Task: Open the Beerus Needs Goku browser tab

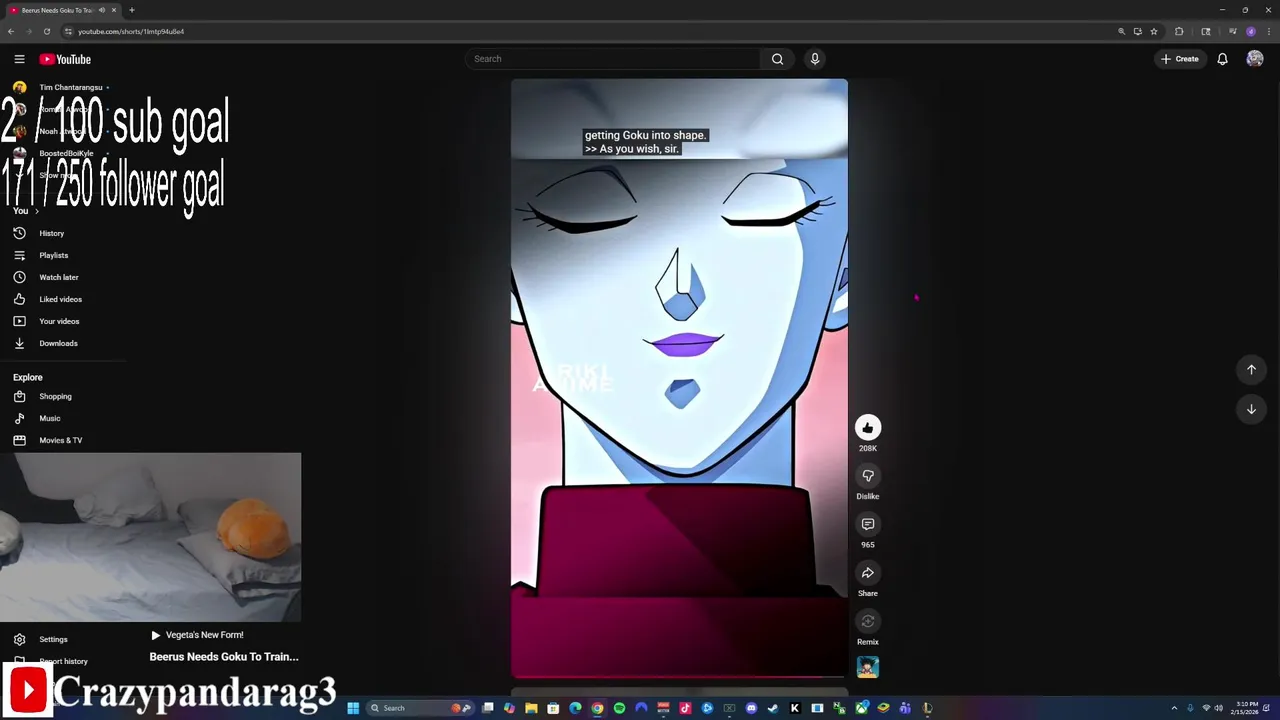Action: click(62, 10)
